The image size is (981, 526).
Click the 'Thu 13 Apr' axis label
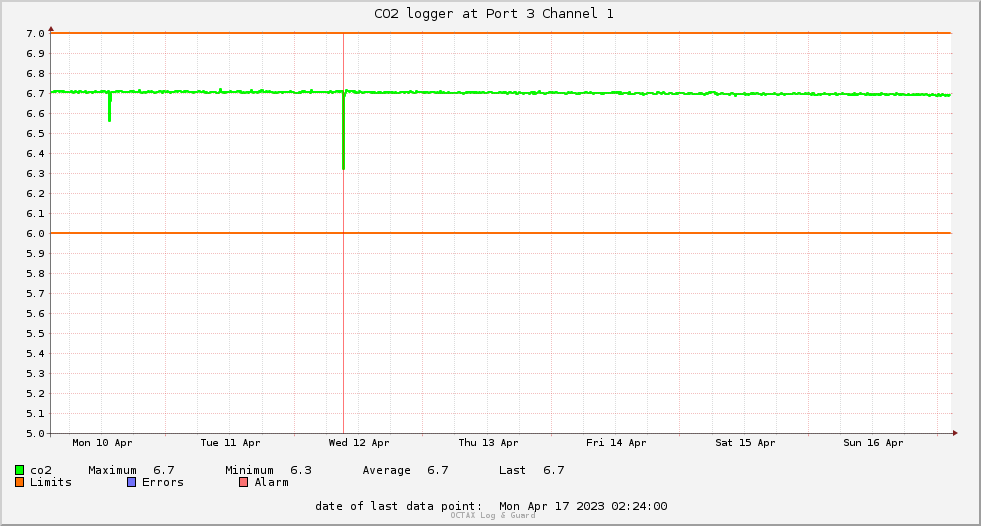point(488,443)
